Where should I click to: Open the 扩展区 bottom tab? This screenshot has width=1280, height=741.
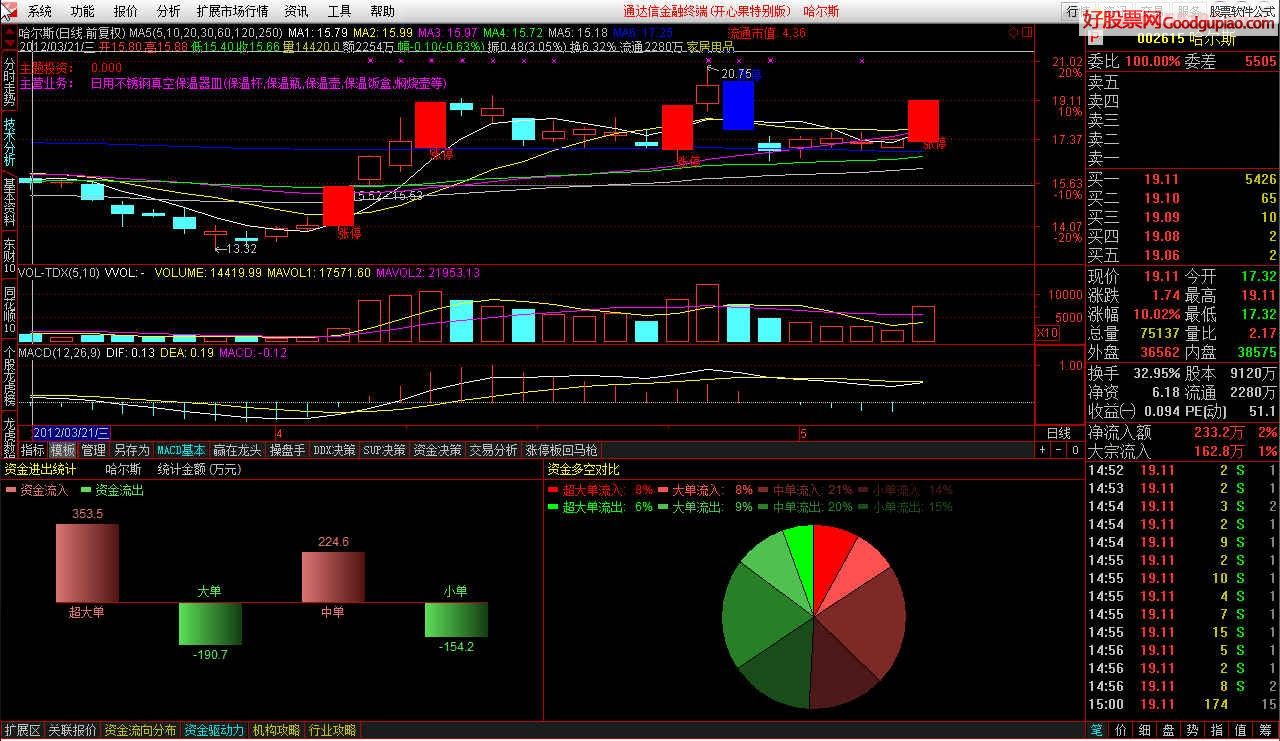[x=22, y=731]
